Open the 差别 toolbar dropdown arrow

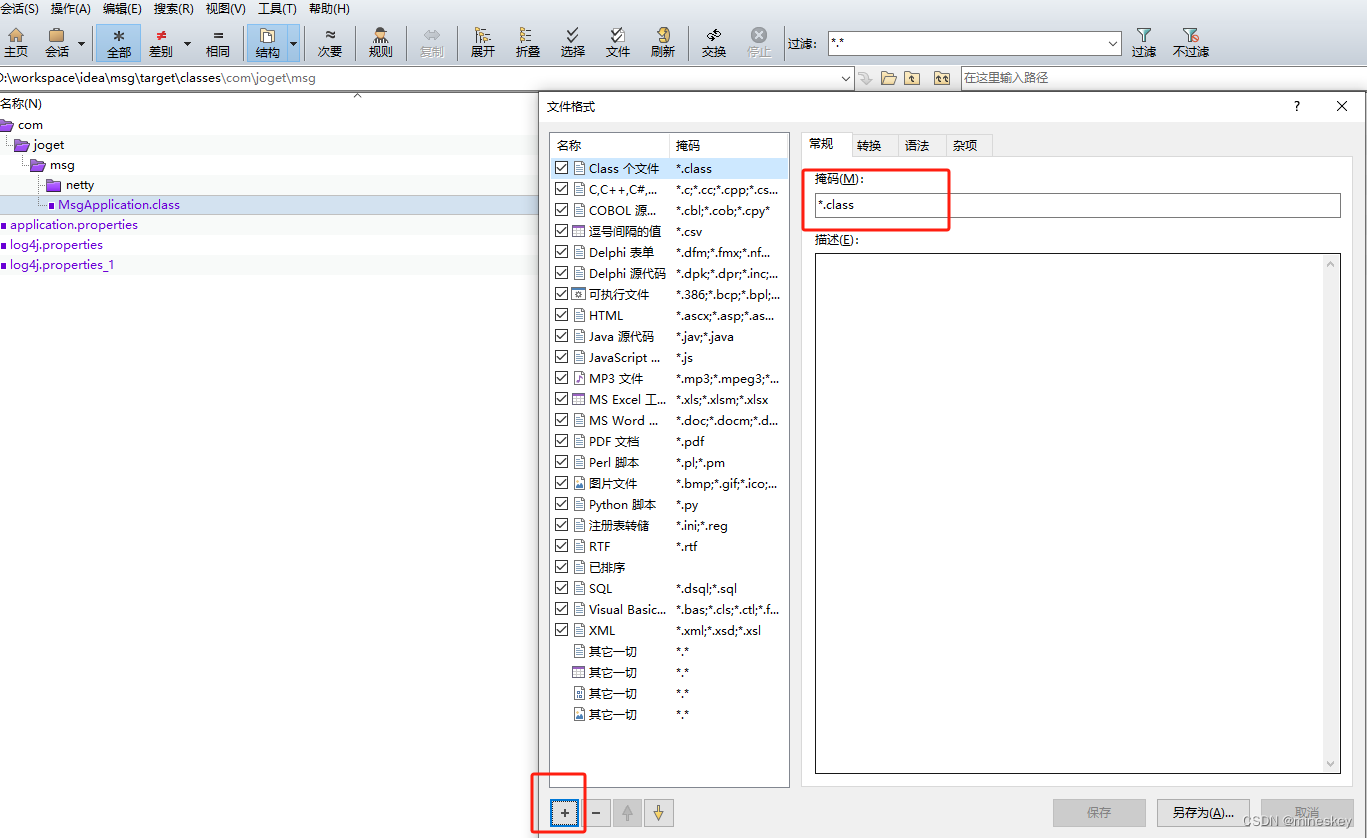pos(186,43)
